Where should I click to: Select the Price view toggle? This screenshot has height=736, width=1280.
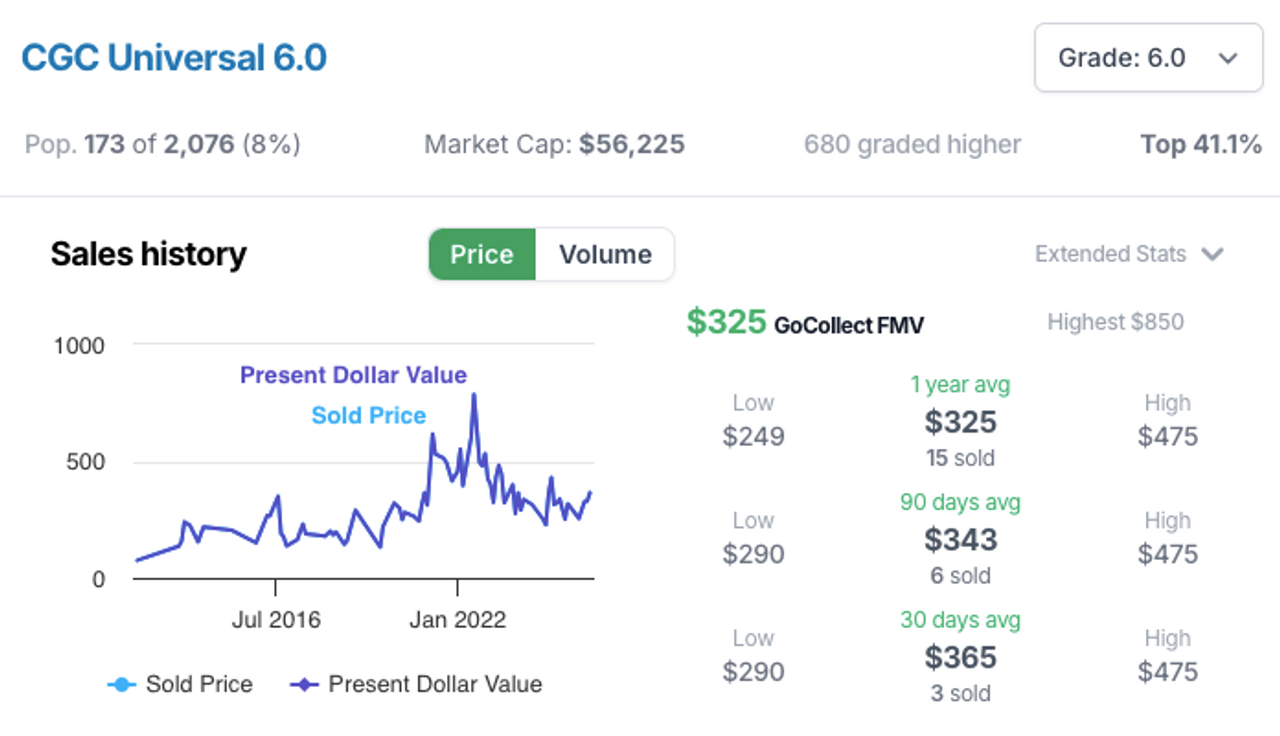pos(482,255)
